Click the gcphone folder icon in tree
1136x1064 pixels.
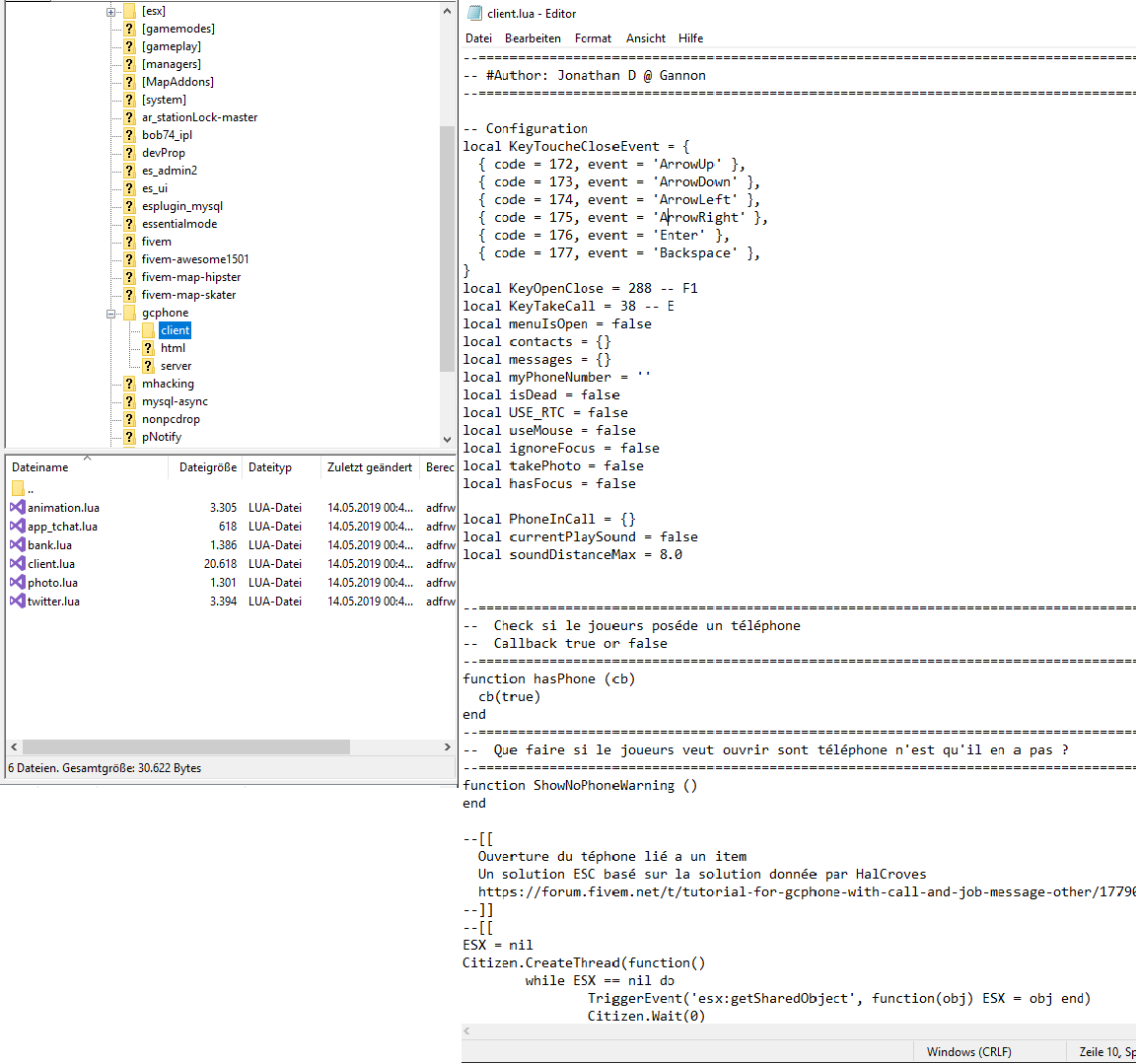[129, 313]
